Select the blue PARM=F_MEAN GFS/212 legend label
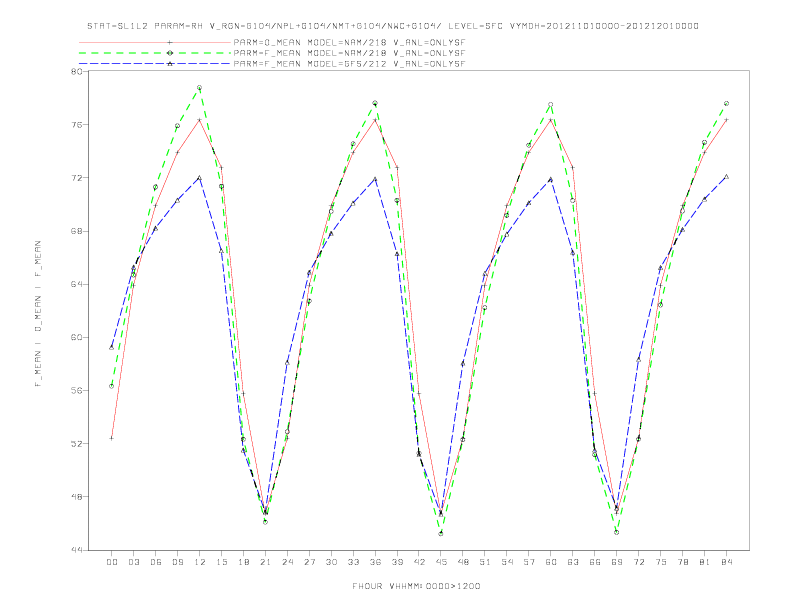 (x=349, y=64)
